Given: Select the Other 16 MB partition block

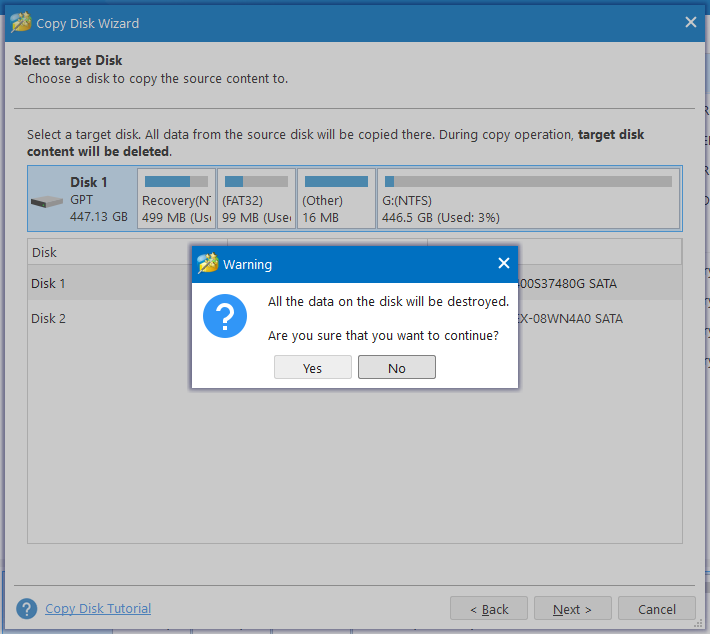Looking at the screenshot, I should click(336, 198).
